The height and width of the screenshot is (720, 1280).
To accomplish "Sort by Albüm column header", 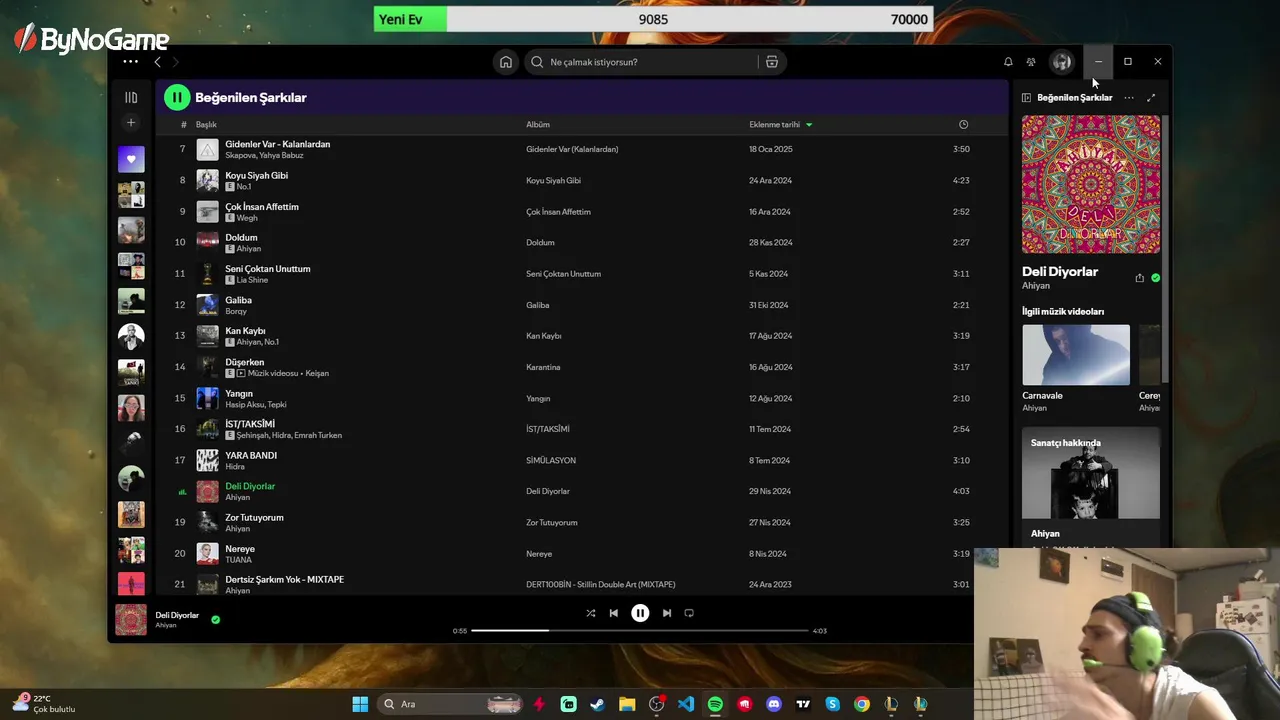I will 538,125.
